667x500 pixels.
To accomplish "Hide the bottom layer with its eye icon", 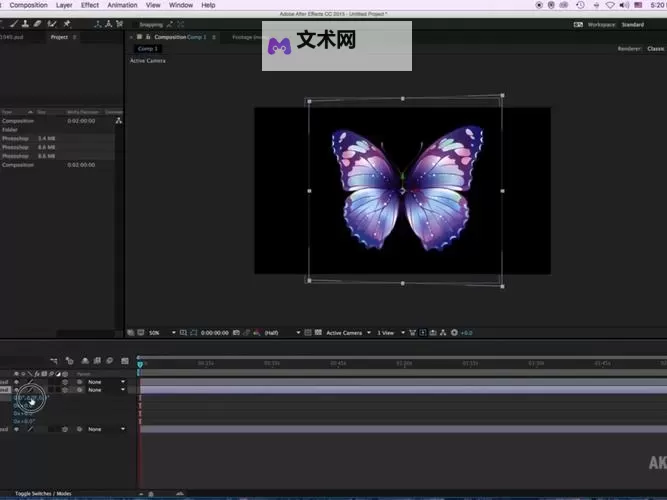I will [x=17, y=429].
